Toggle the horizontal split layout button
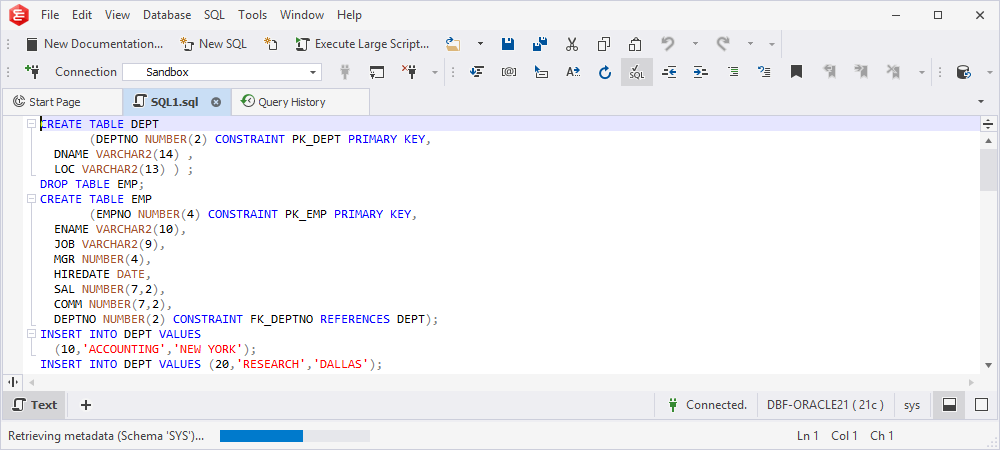This screenshot has width=1000, height=450. tap(949, 405)
